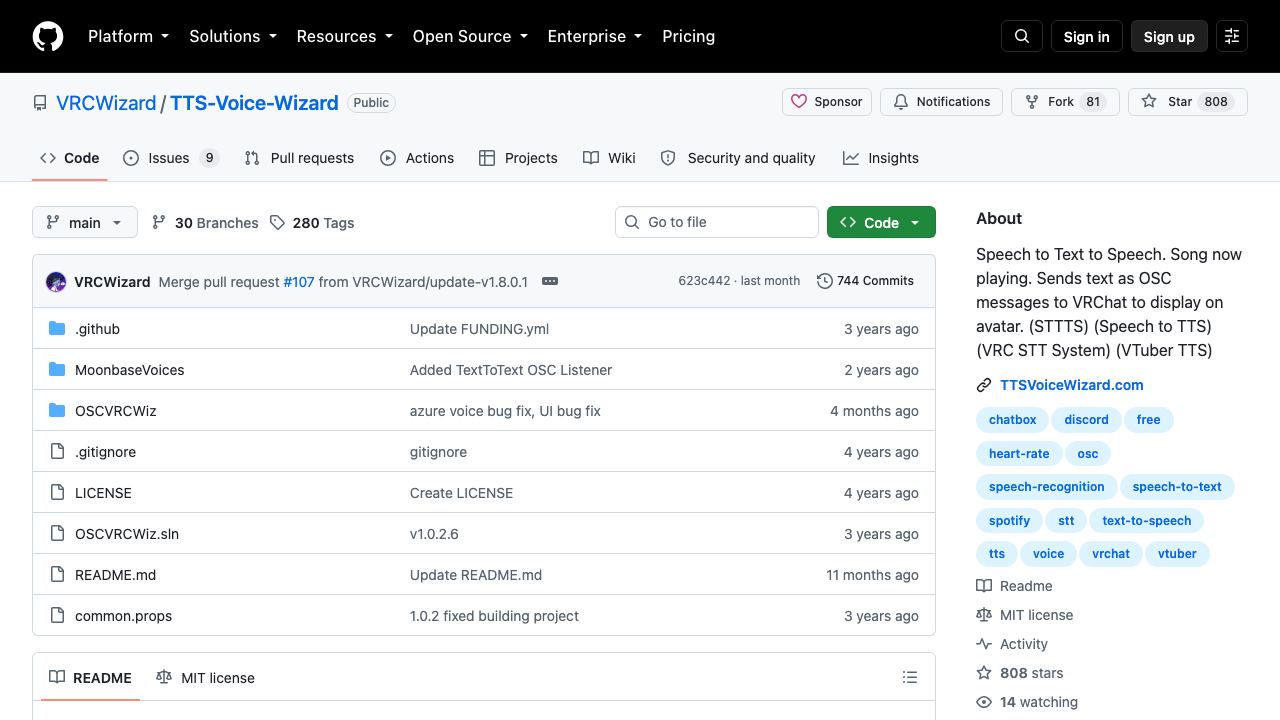Open the .gitignore file

(105, 452)
